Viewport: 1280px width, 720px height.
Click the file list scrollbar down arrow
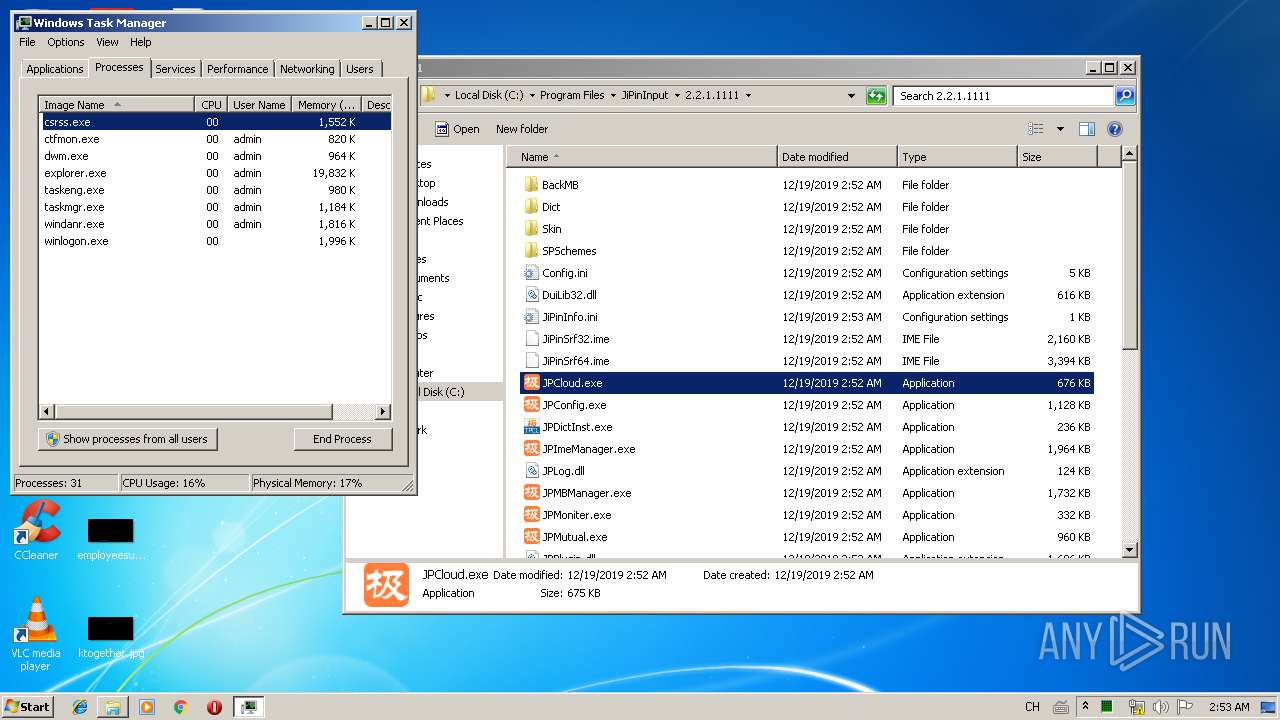coord(1130,549)
